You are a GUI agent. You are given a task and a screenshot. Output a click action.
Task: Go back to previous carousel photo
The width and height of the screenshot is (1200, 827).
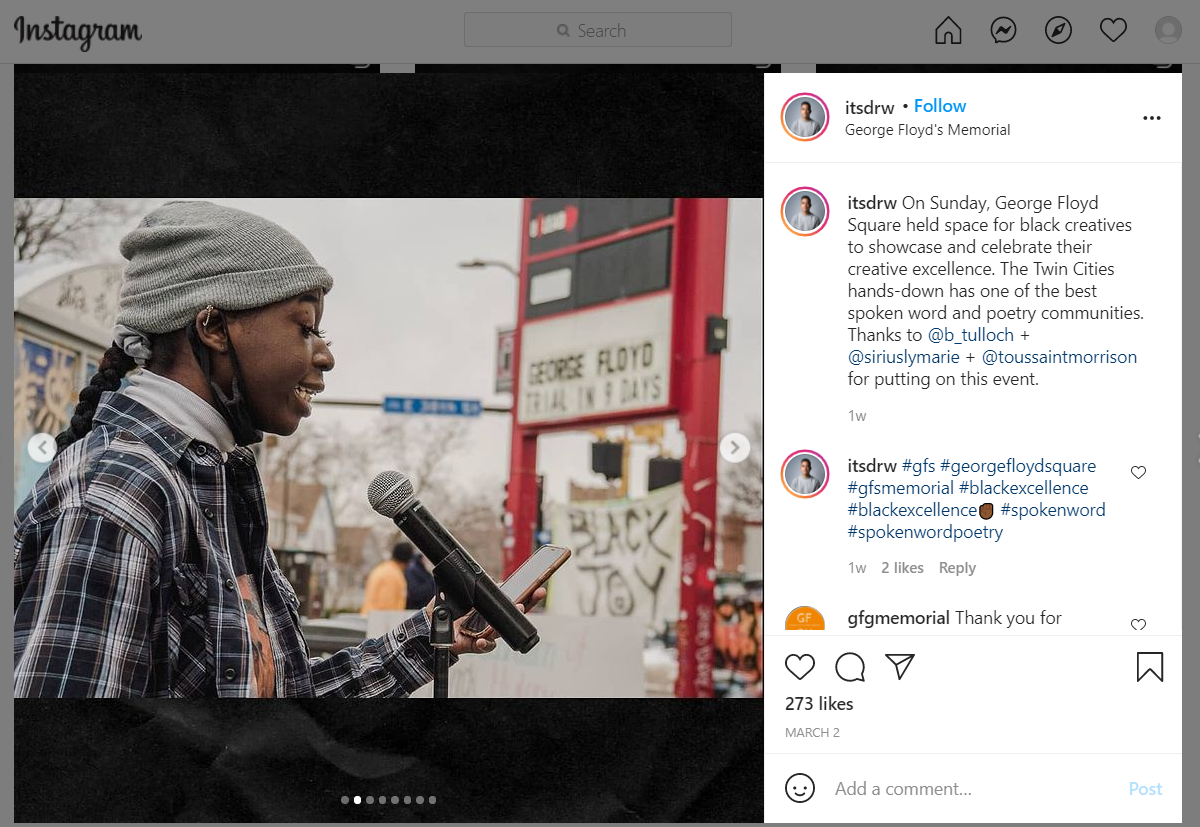(41, 448)
